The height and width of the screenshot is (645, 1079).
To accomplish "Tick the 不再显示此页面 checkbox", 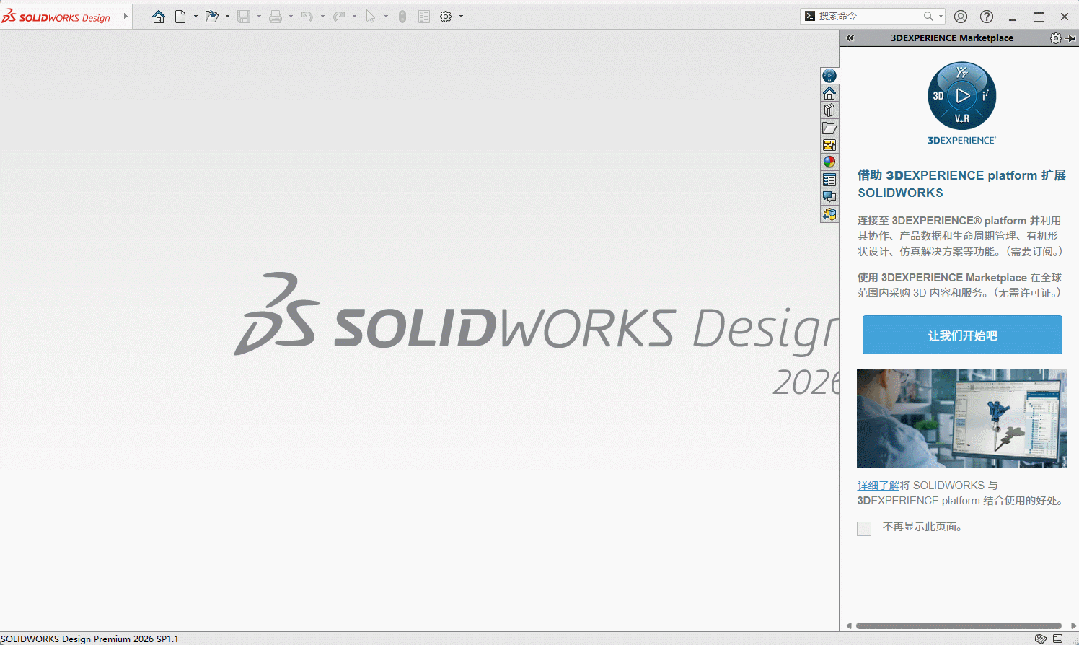I will (864, 528).
